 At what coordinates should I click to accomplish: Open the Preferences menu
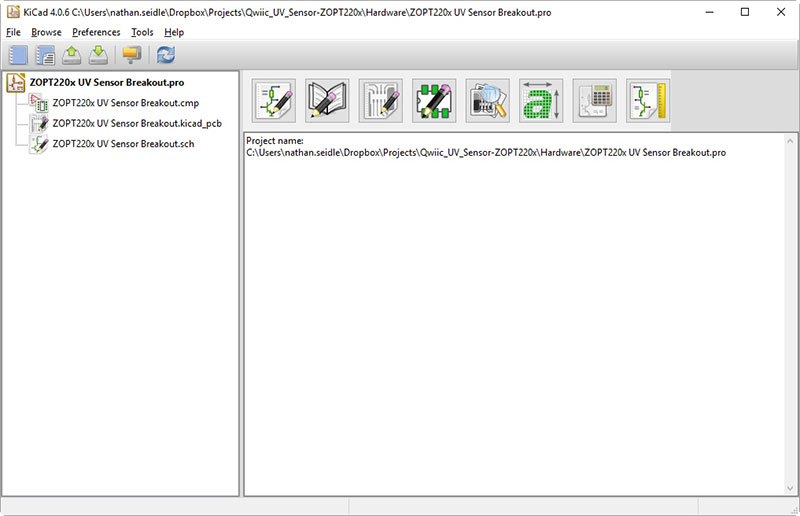tap(96, 32)
